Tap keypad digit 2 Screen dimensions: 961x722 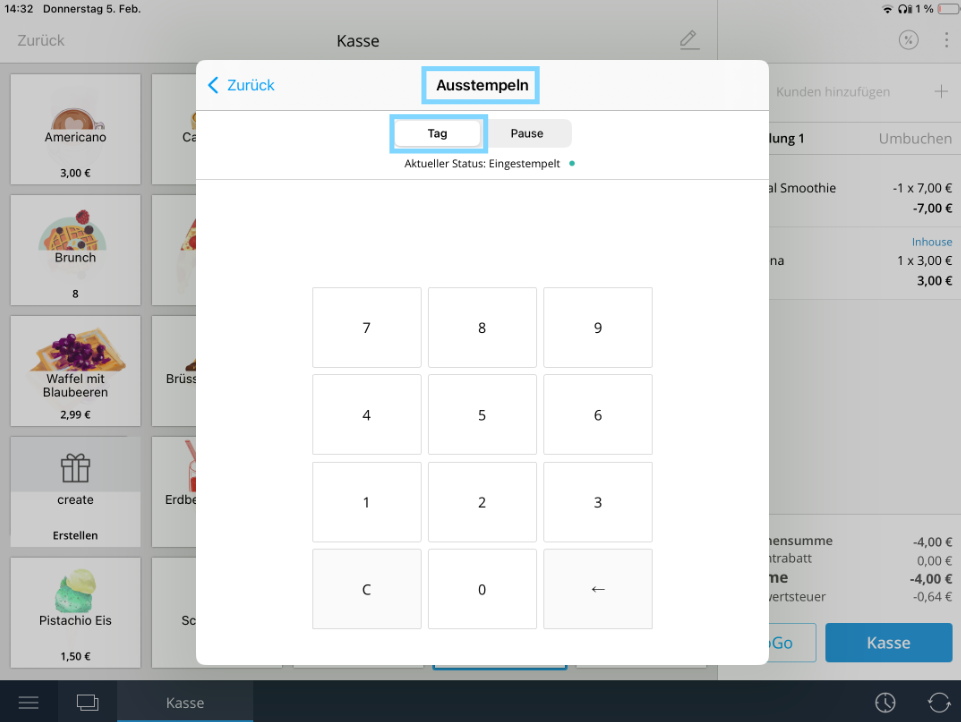pos(482,502)
